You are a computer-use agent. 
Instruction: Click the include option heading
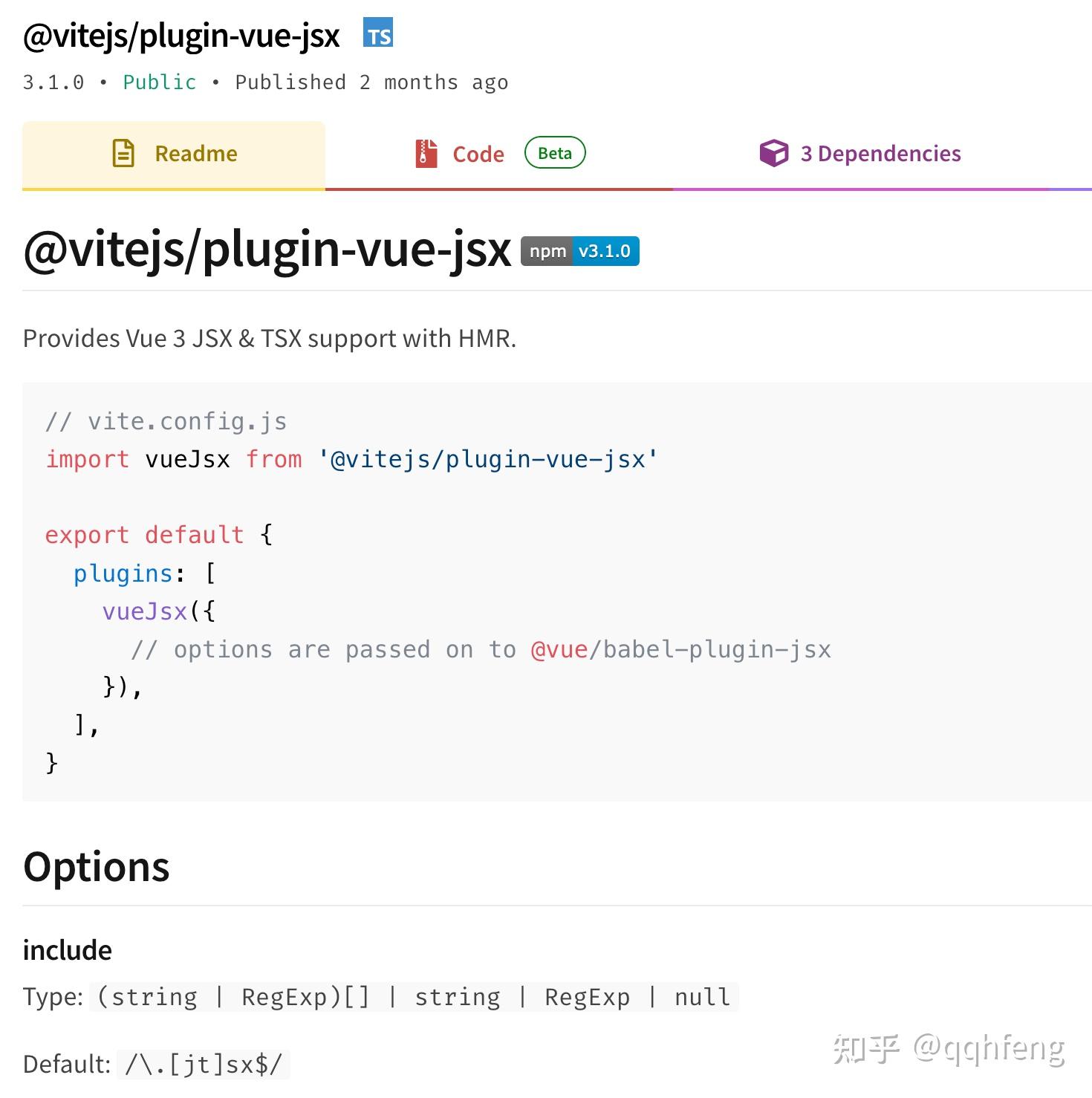pyautogui.click(x=68, y=950)
